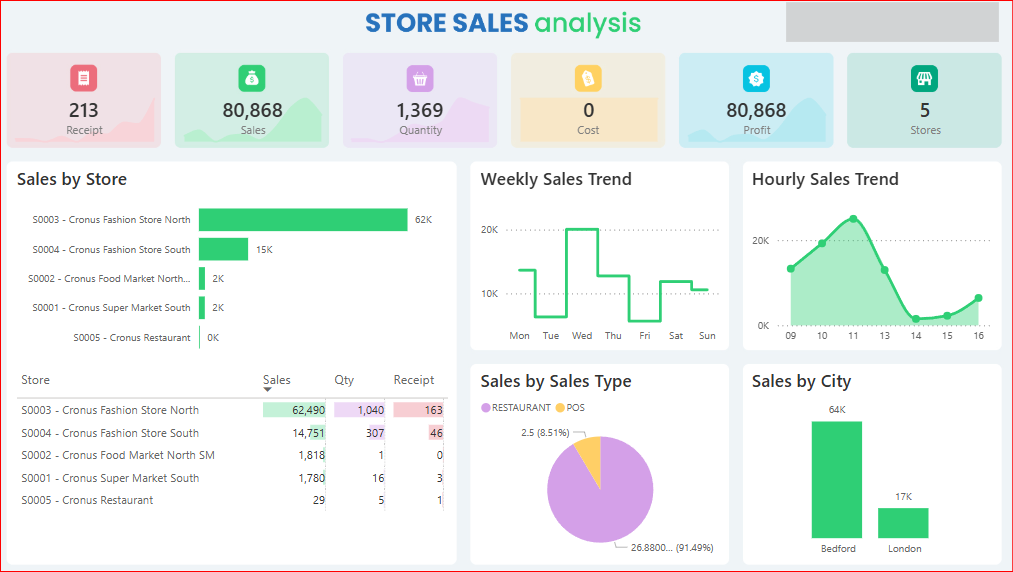Click the blue Profit dollar icon
The image size is (1013, 572).
pos(756,78)
